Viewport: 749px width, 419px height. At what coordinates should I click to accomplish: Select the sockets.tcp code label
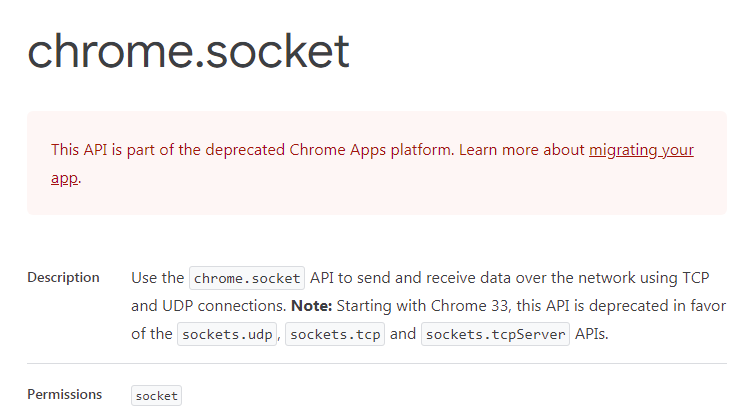[x=335, y=334]
